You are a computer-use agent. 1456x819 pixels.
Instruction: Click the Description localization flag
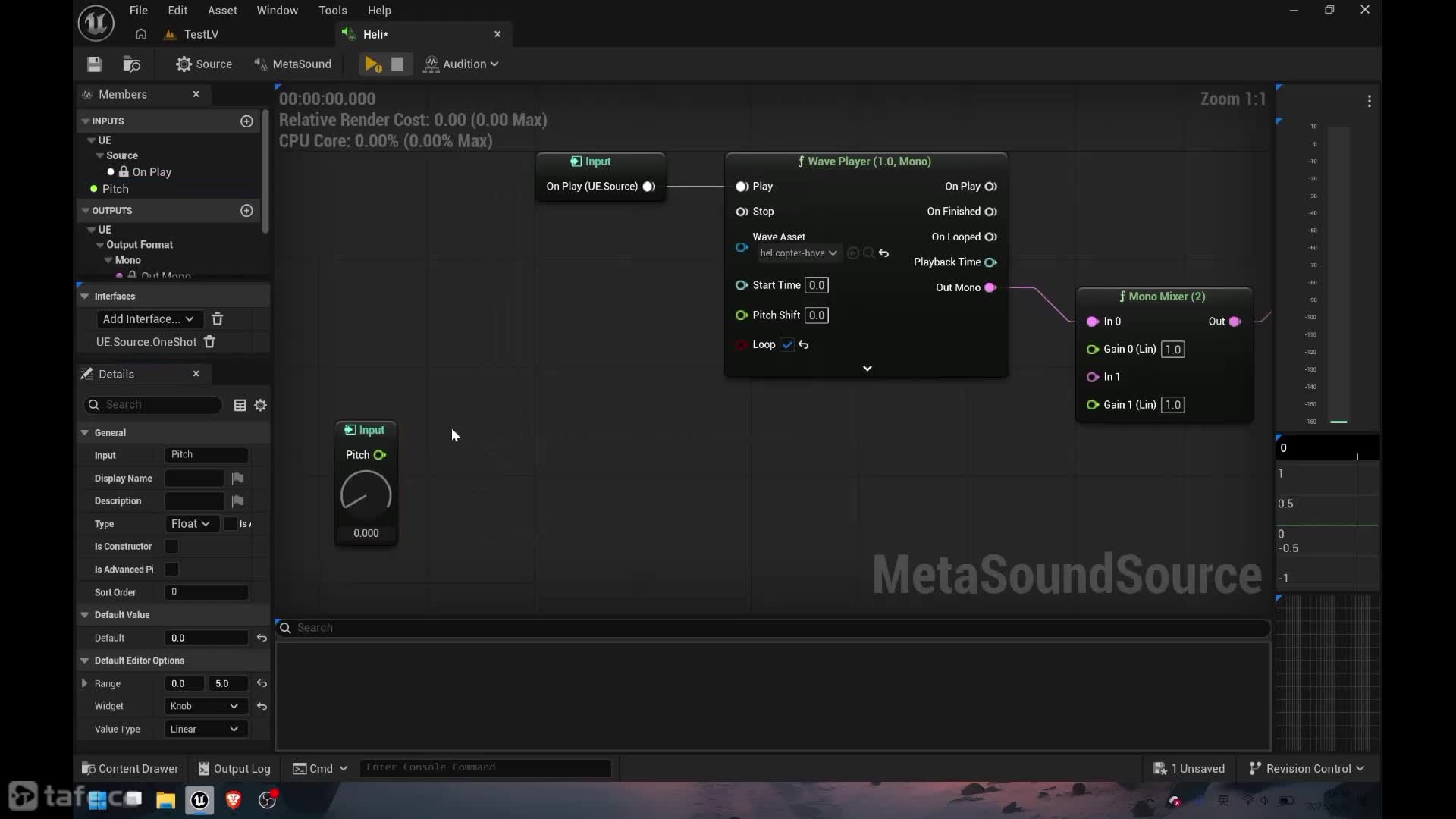pos(237,501)
